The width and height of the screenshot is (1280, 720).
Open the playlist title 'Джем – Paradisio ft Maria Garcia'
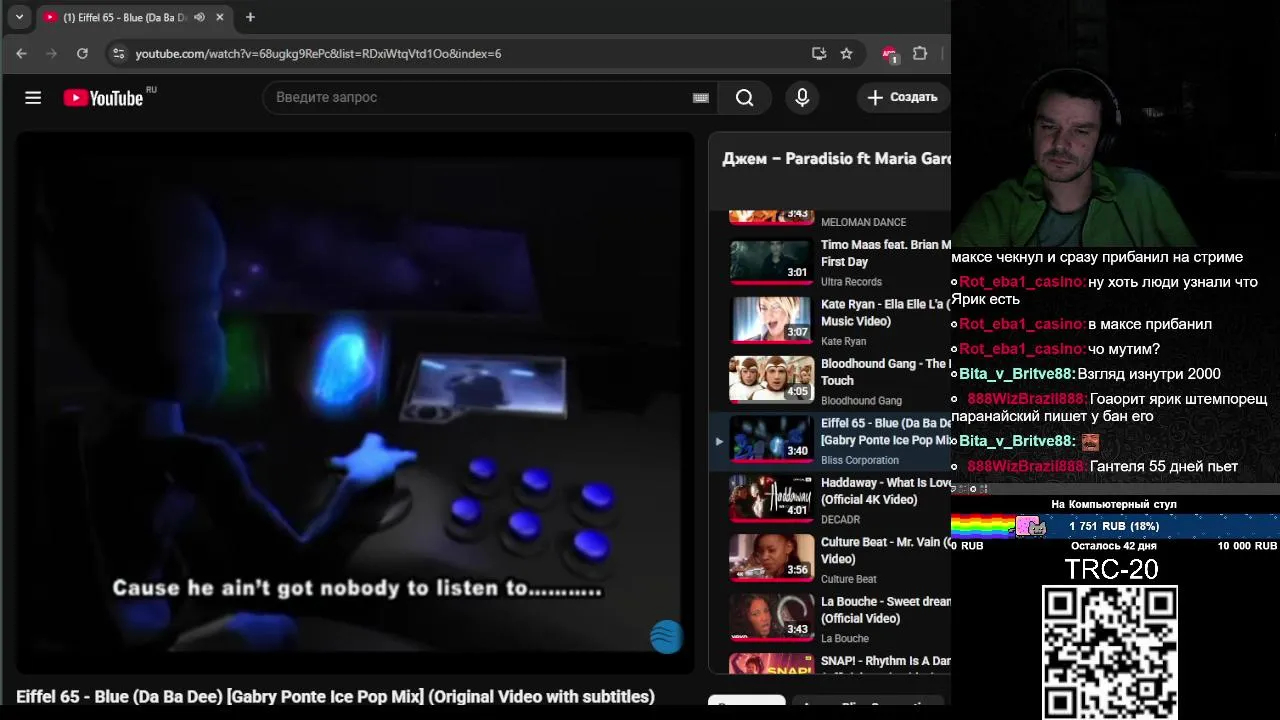pyautogui.click(x=836, y=158)
